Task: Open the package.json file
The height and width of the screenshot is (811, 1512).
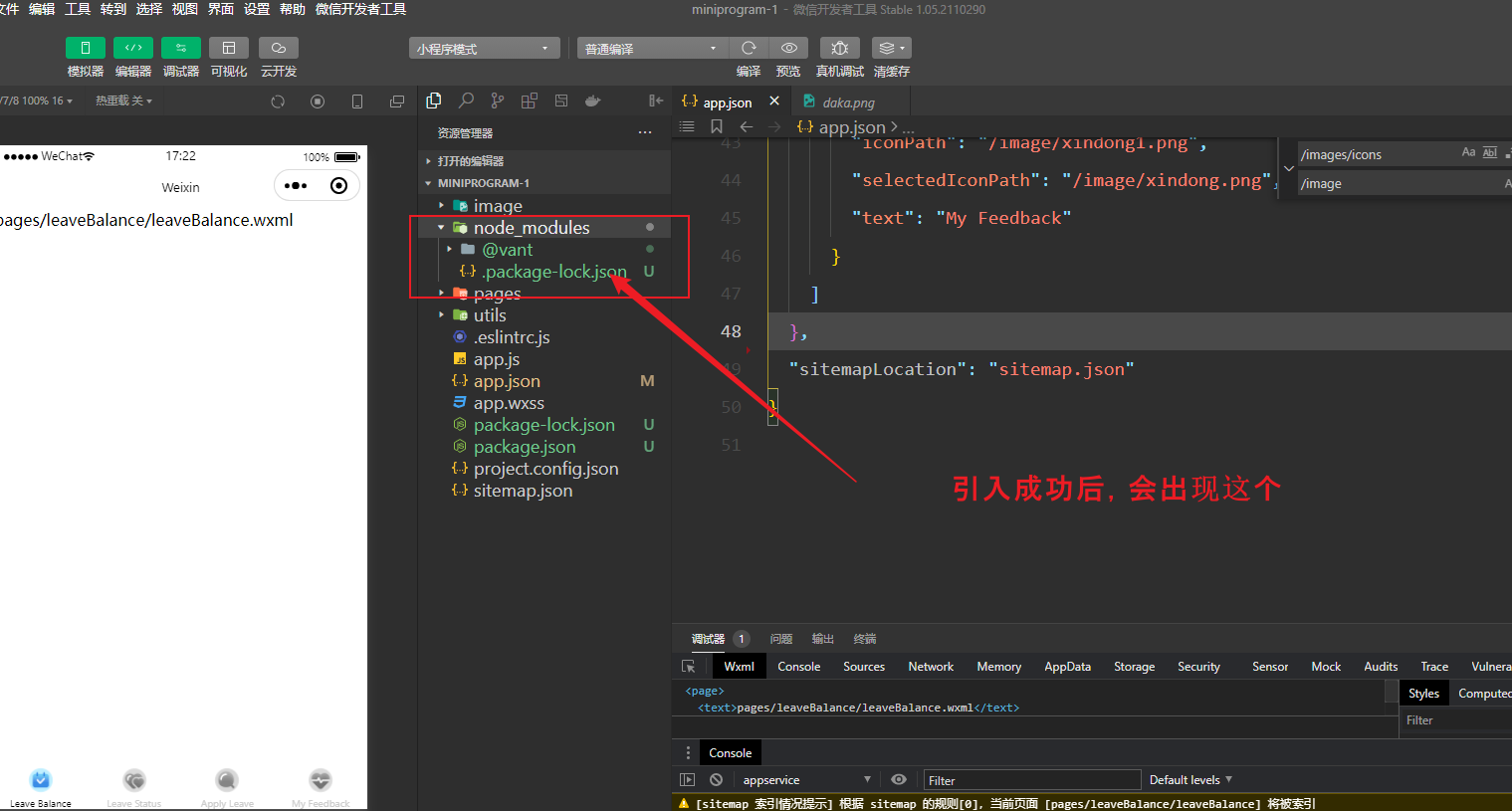Action: 544,447
